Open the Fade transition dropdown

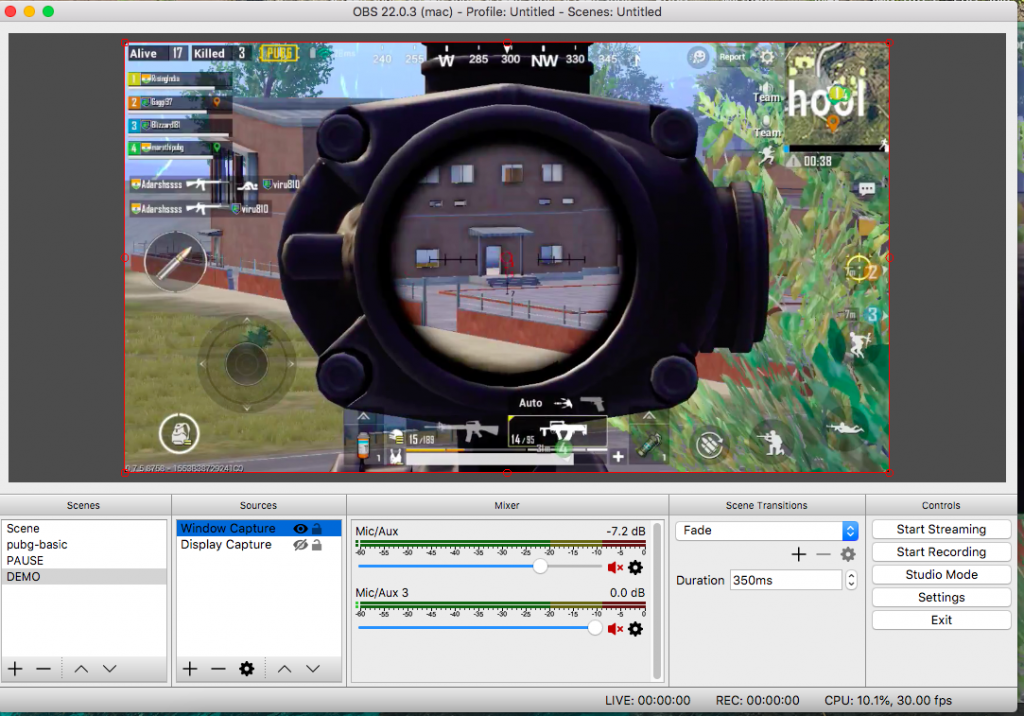coord(767,530)
